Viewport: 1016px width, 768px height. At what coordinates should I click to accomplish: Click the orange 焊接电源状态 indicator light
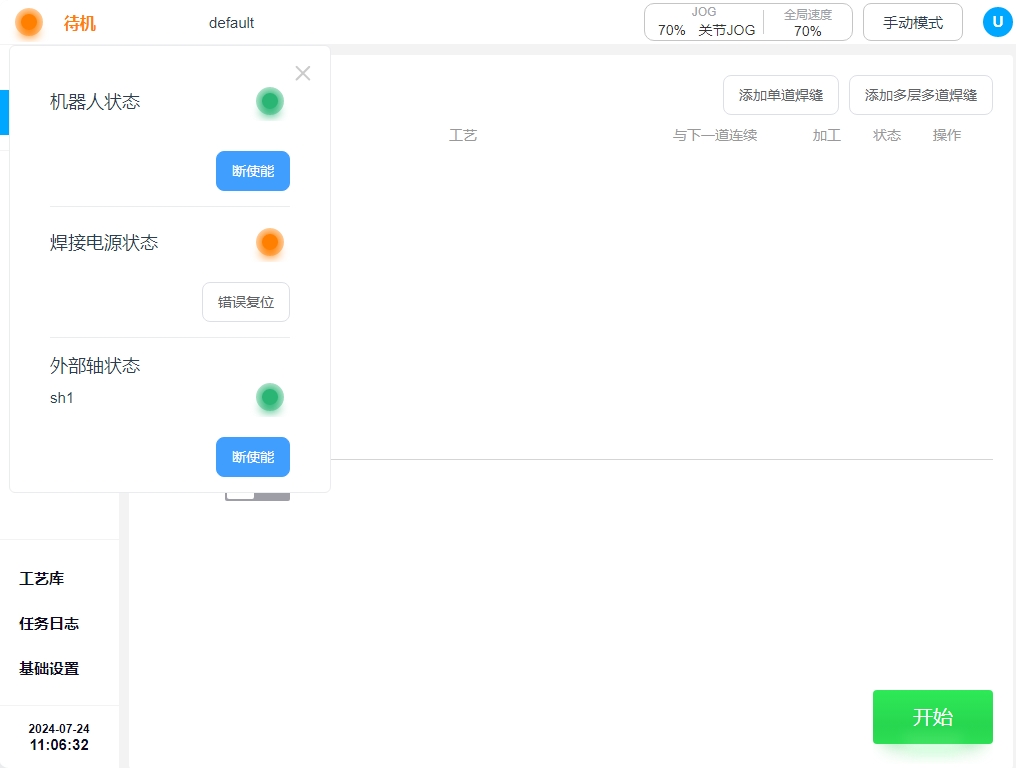[269, 242]
